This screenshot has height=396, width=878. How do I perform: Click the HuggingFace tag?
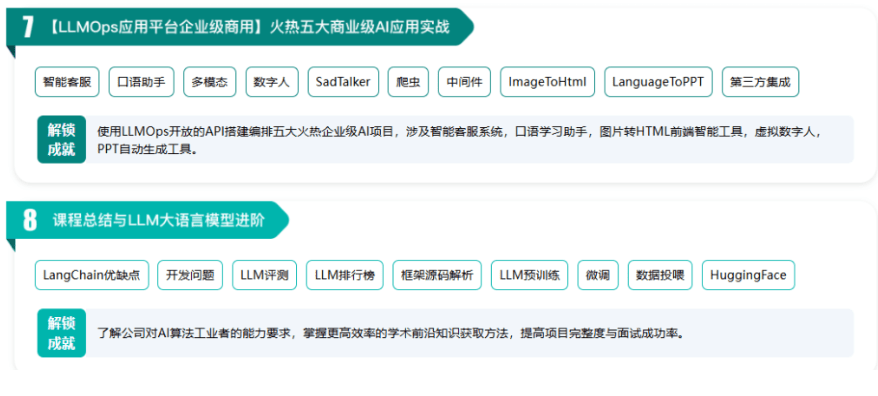pyautogui.click(x=748, y=275)
